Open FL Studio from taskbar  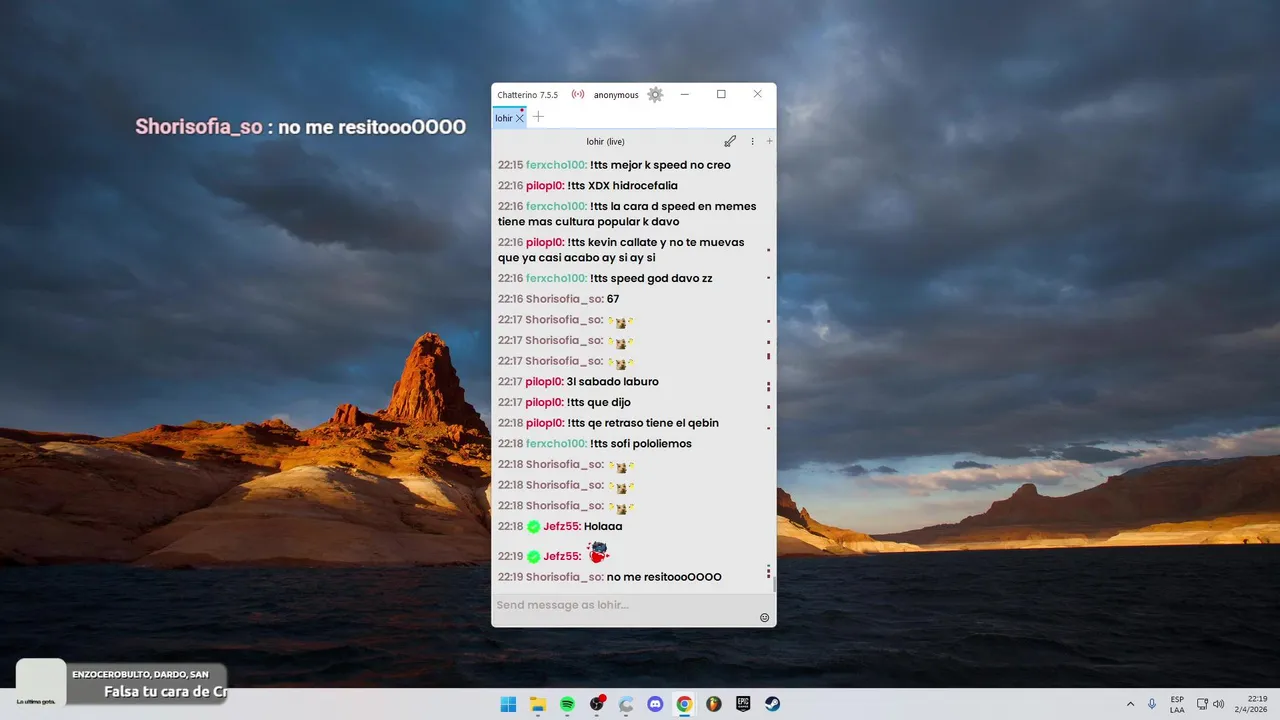[x=714, y=704]
